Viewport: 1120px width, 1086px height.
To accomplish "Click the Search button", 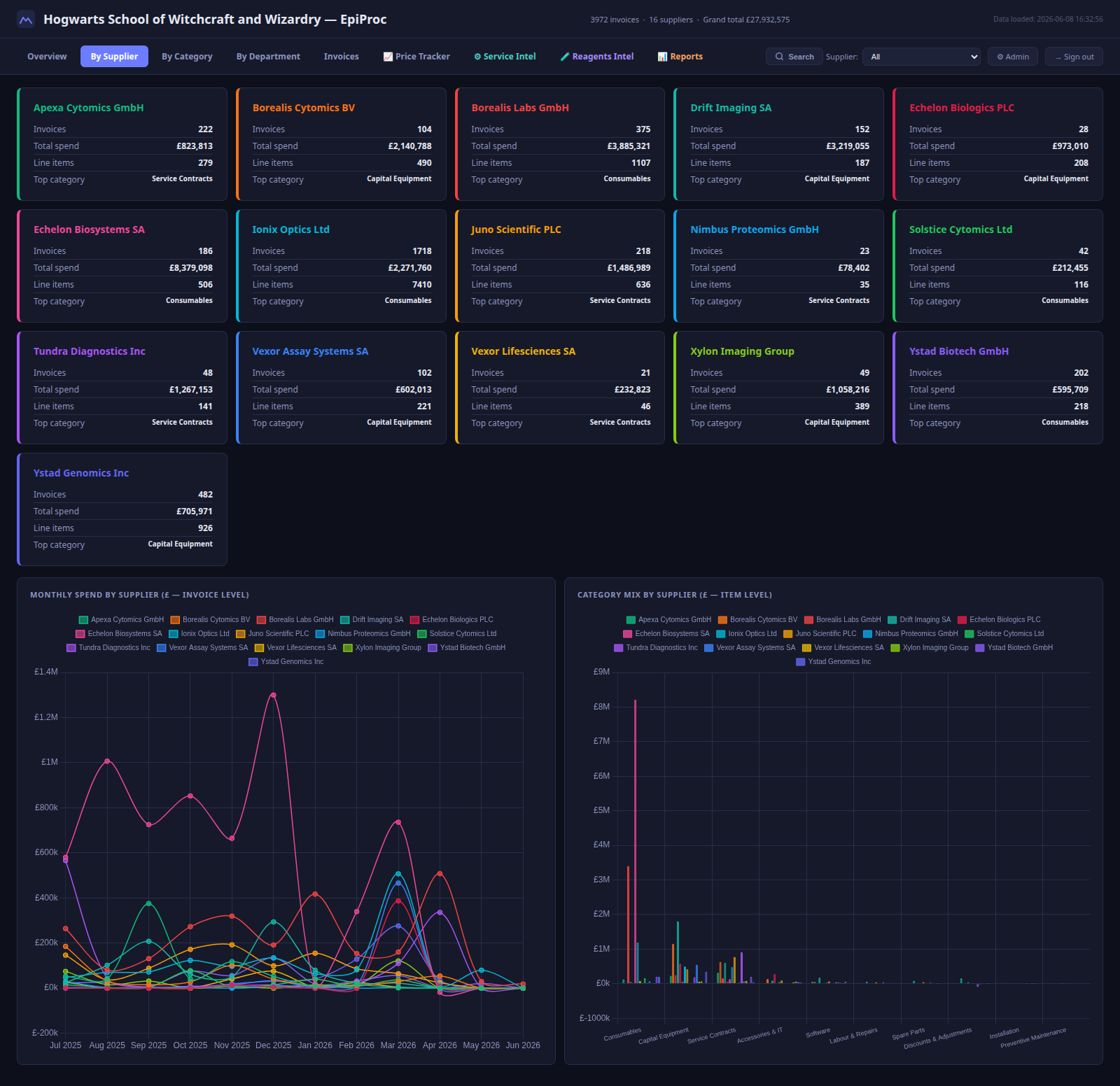I will tap(794, 57).
